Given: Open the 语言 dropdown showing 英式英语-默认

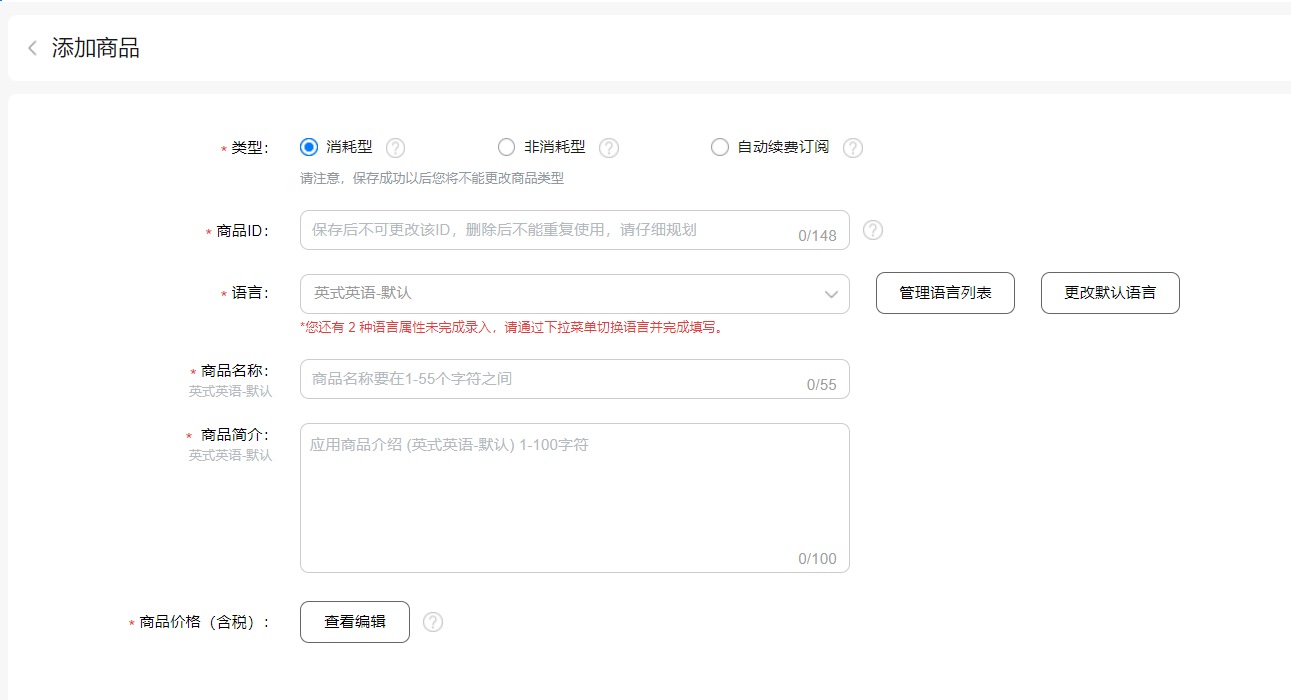Looking at the screenshot, I should [x=560, y=294].
